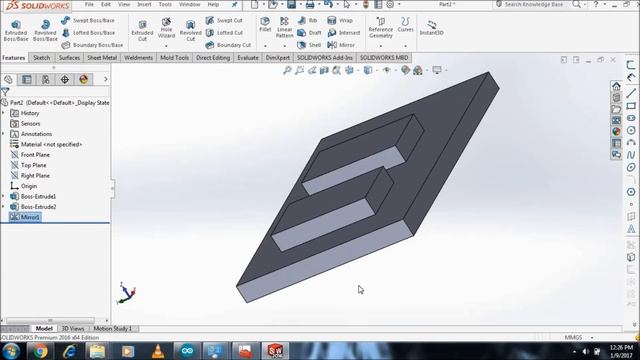640x360 pixels.
Task: Click Material not specified item
Action: click(46, 144)
